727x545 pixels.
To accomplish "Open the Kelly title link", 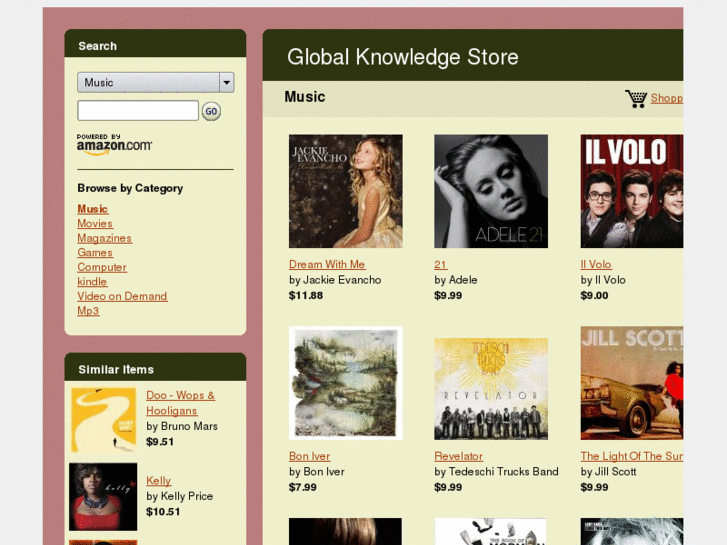I will coord(159,481).
